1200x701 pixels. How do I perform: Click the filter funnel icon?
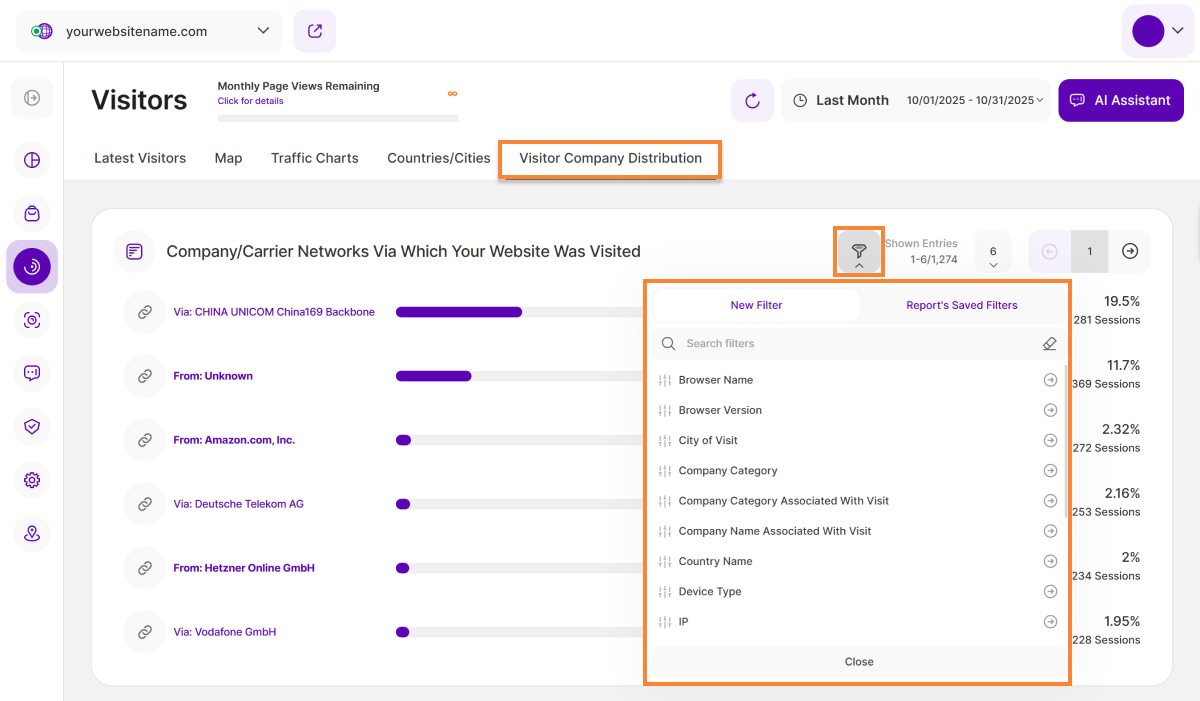pyautogui.click(x=859, y=251)
